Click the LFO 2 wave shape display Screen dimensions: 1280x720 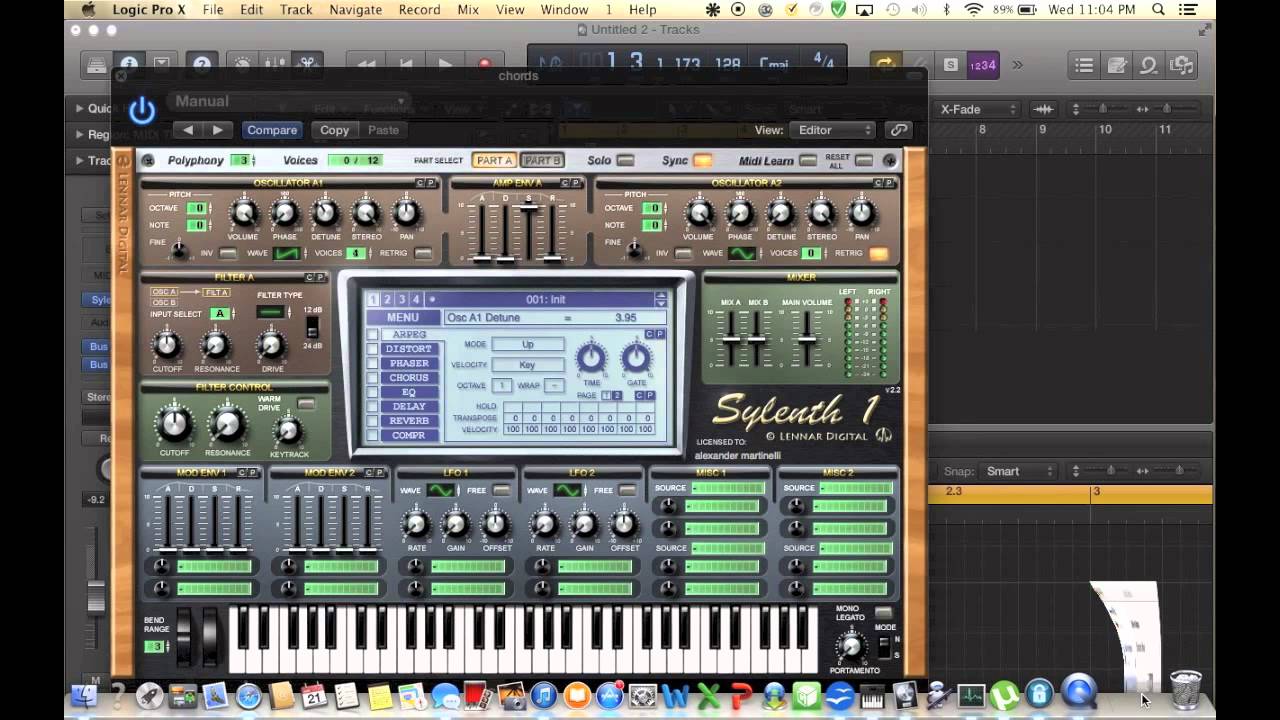567,490
